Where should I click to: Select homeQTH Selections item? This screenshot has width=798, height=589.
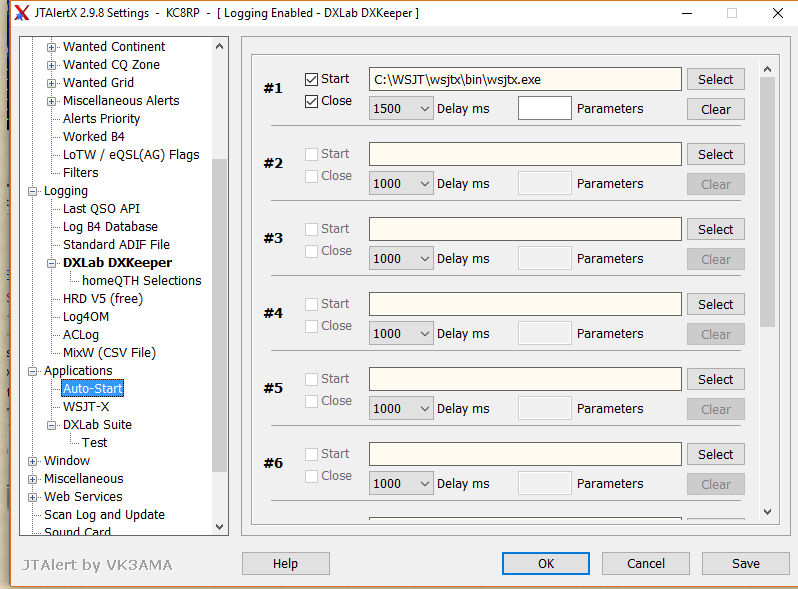(x=141, y=281)
